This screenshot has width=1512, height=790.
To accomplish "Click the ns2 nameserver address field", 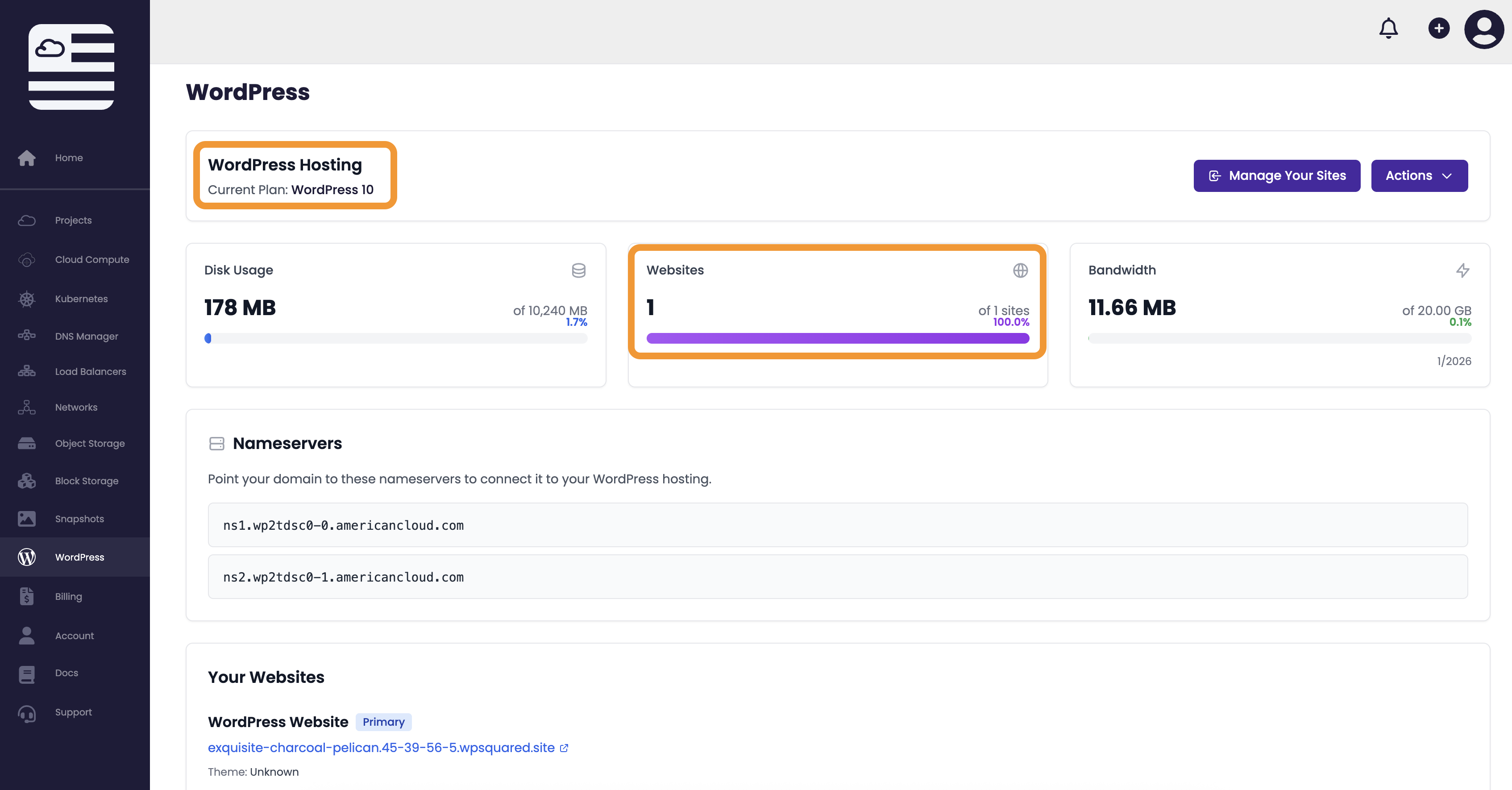I will (837, 576).
